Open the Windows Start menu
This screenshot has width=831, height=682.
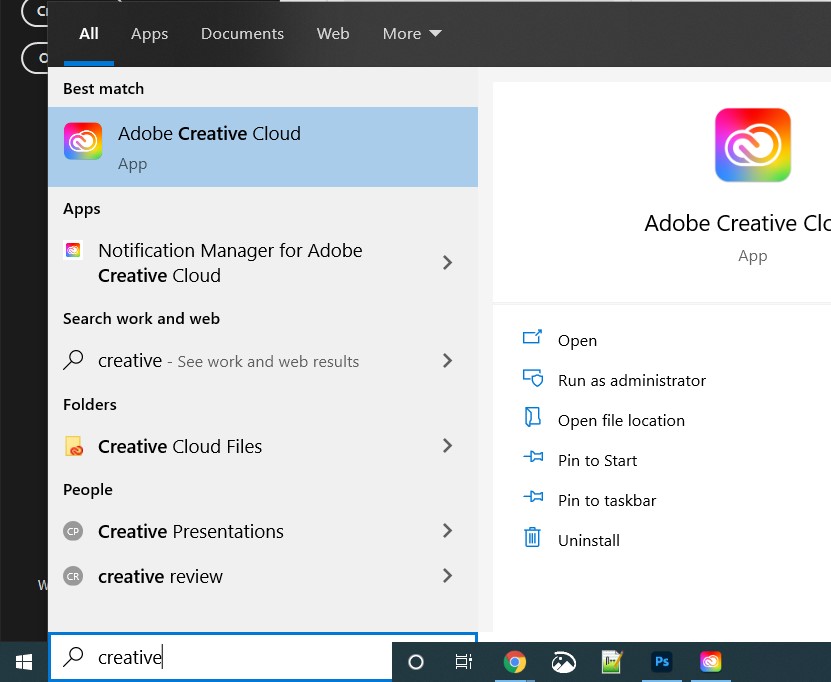click(x=24, y=662)
